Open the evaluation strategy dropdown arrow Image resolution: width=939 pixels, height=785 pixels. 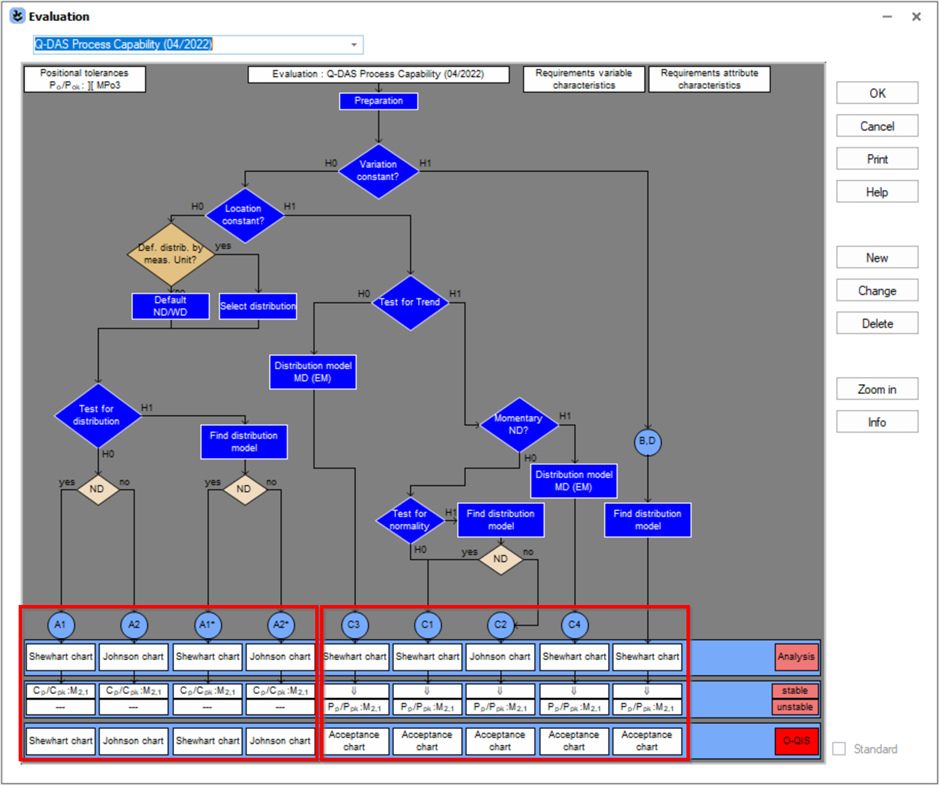[x=354, y=44]
